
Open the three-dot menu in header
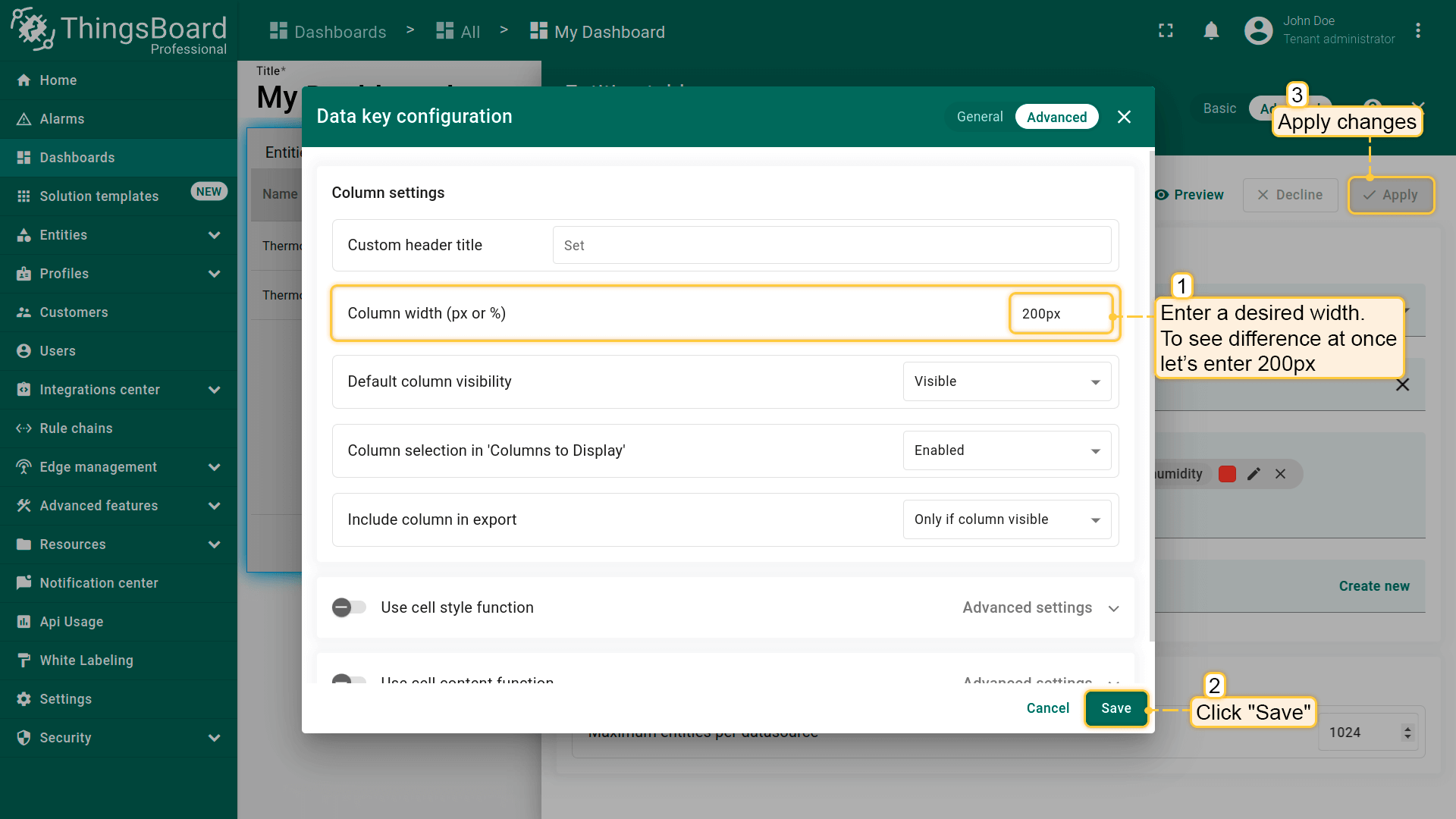(x=1417, y=31)
